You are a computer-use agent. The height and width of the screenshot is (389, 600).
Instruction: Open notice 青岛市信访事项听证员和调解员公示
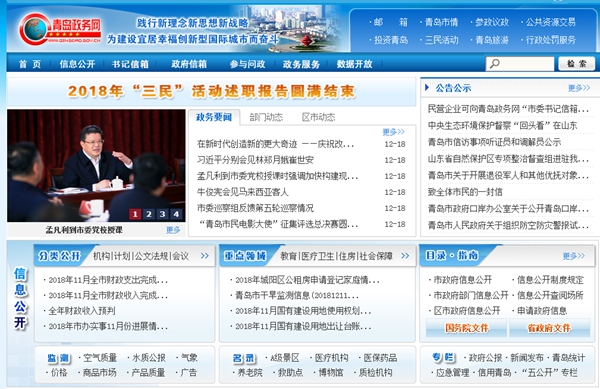coord(494,142)
